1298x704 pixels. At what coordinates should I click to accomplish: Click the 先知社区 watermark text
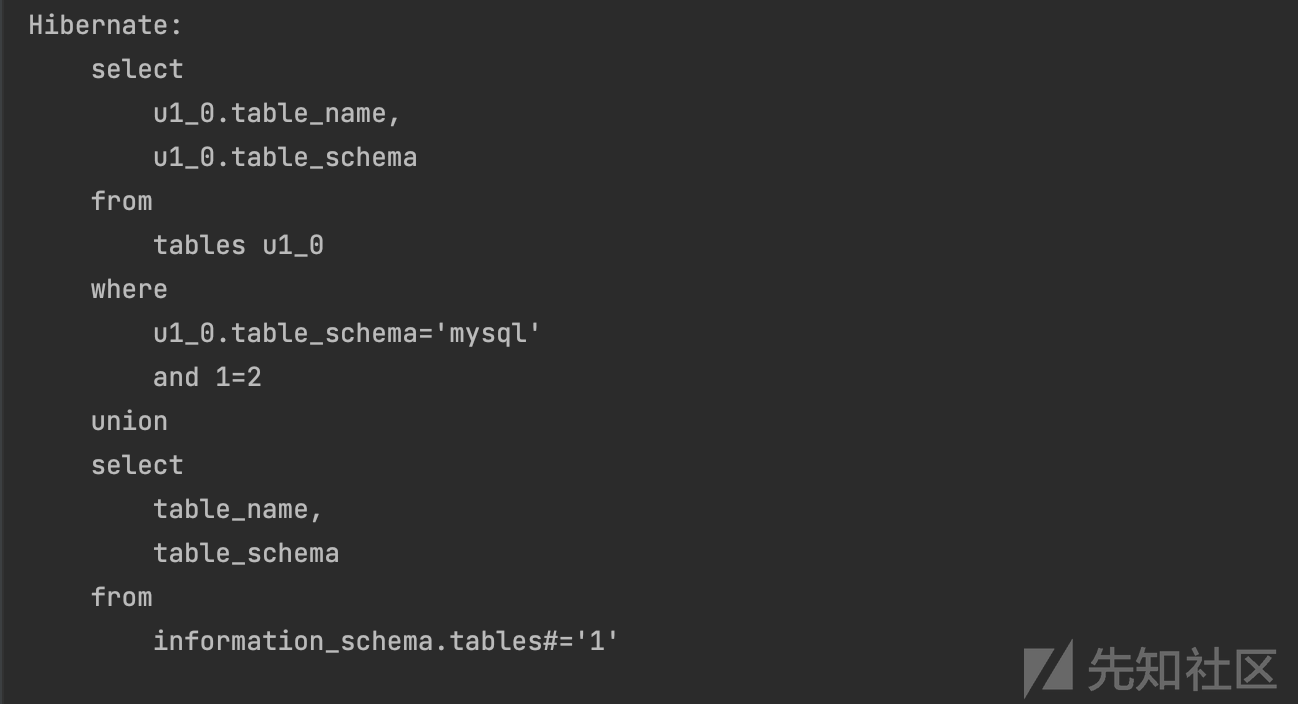[1183, 669]
